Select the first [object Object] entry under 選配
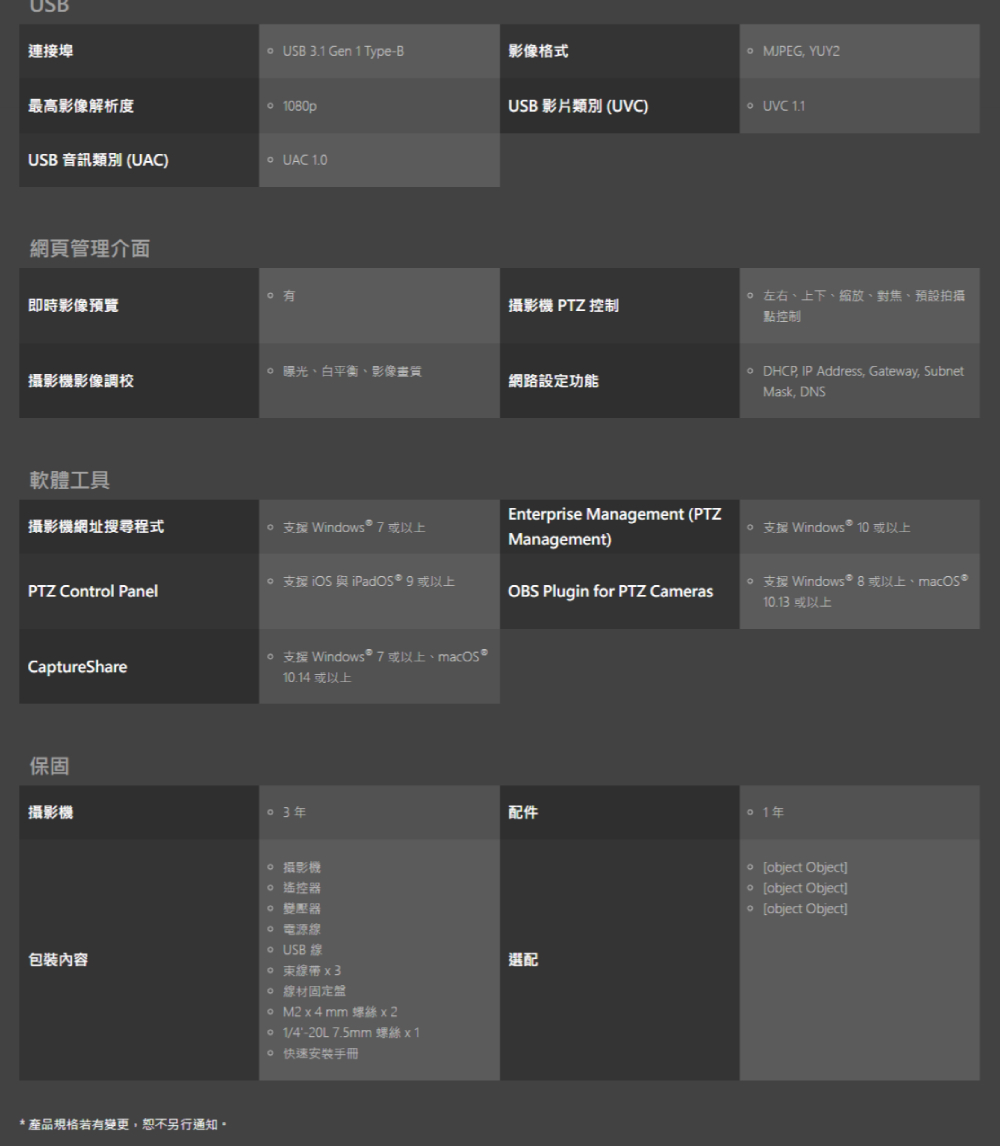The width and height of the screenshot is (1000, 1146). (804, 867)
